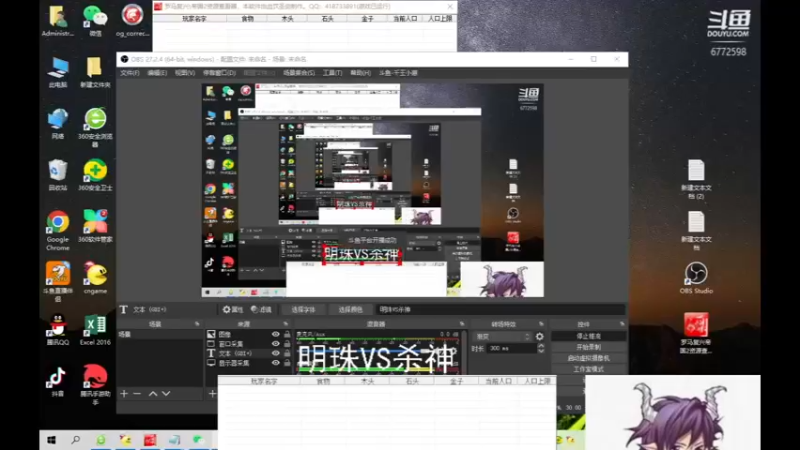Launch the Google Chrome desktop shortcut
800x450 pixels.
point(58,230)
